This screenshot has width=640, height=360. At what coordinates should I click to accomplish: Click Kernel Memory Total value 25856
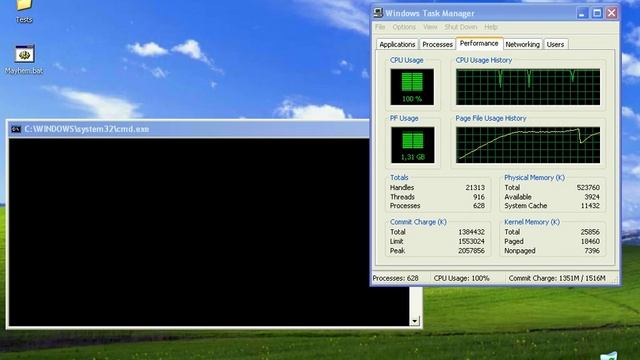click(x=590, y=232)
